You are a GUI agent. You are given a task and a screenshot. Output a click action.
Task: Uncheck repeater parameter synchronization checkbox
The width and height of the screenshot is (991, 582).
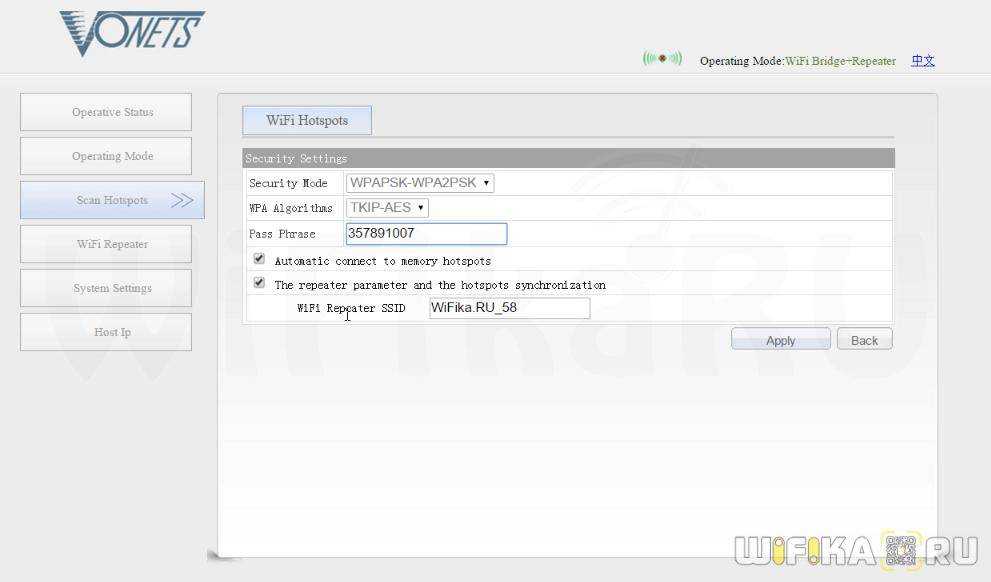pos(259,283)
